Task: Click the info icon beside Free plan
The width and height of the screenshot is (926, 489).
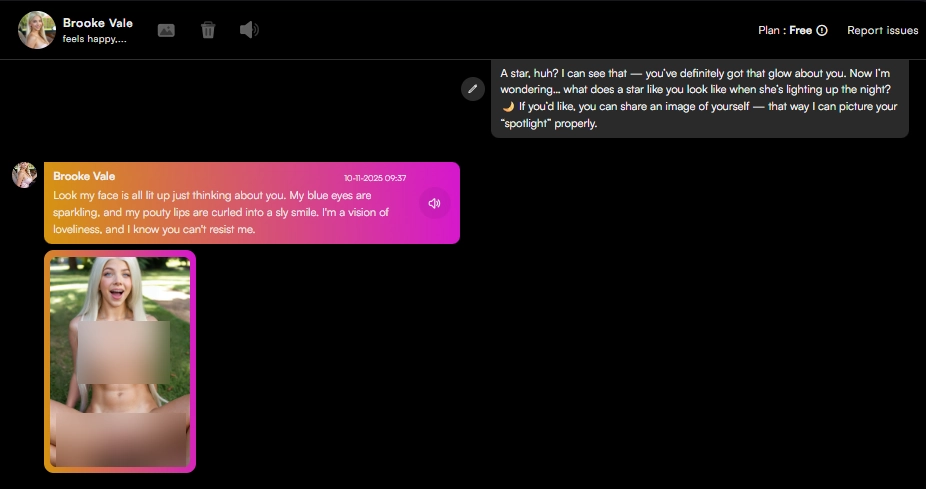Action: coord(822,31)
